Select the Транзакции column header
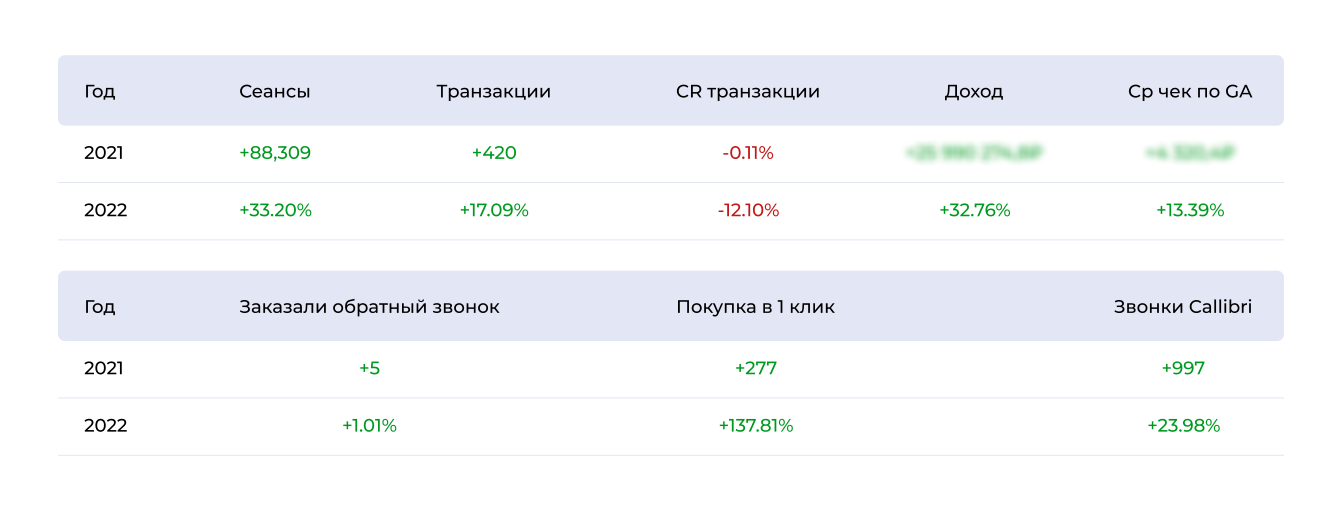The image size is (1340, 512). pyautogui.click(x=494, y=91)
